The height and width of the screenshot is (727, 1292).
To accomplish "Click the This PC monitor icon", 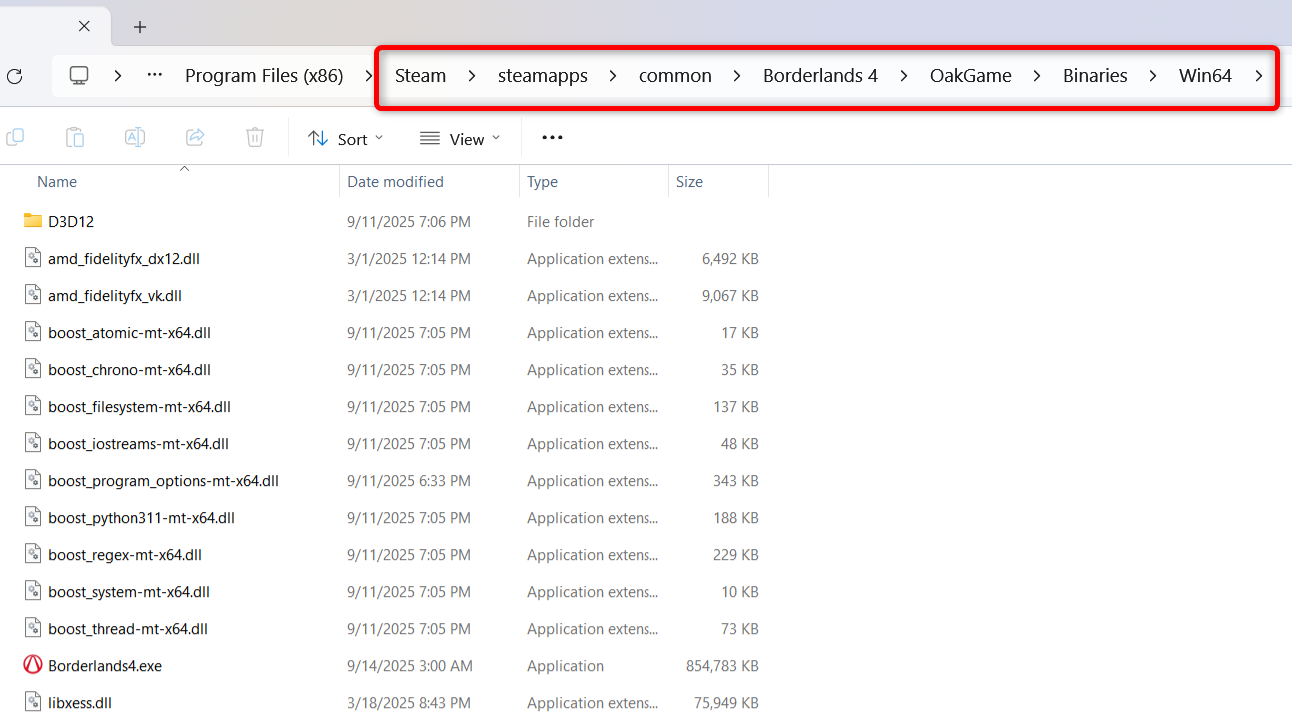I will pos(79,76).
